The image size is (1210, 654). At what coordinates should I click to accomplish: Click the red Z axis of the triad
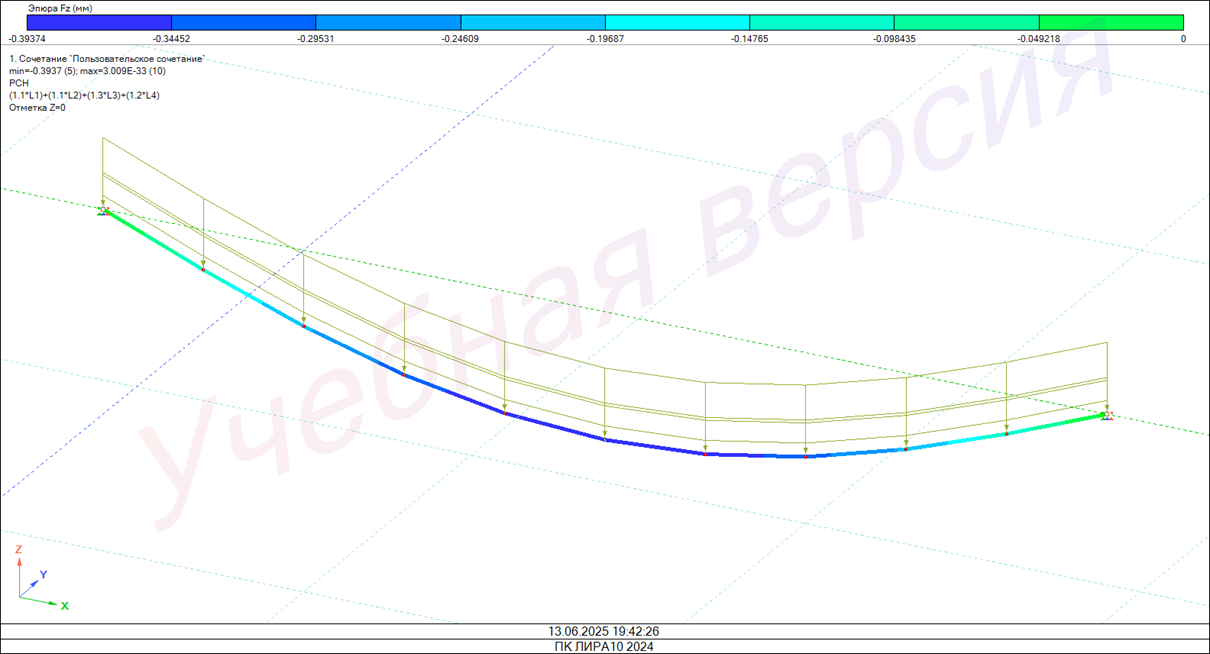(x=19, y=572)
